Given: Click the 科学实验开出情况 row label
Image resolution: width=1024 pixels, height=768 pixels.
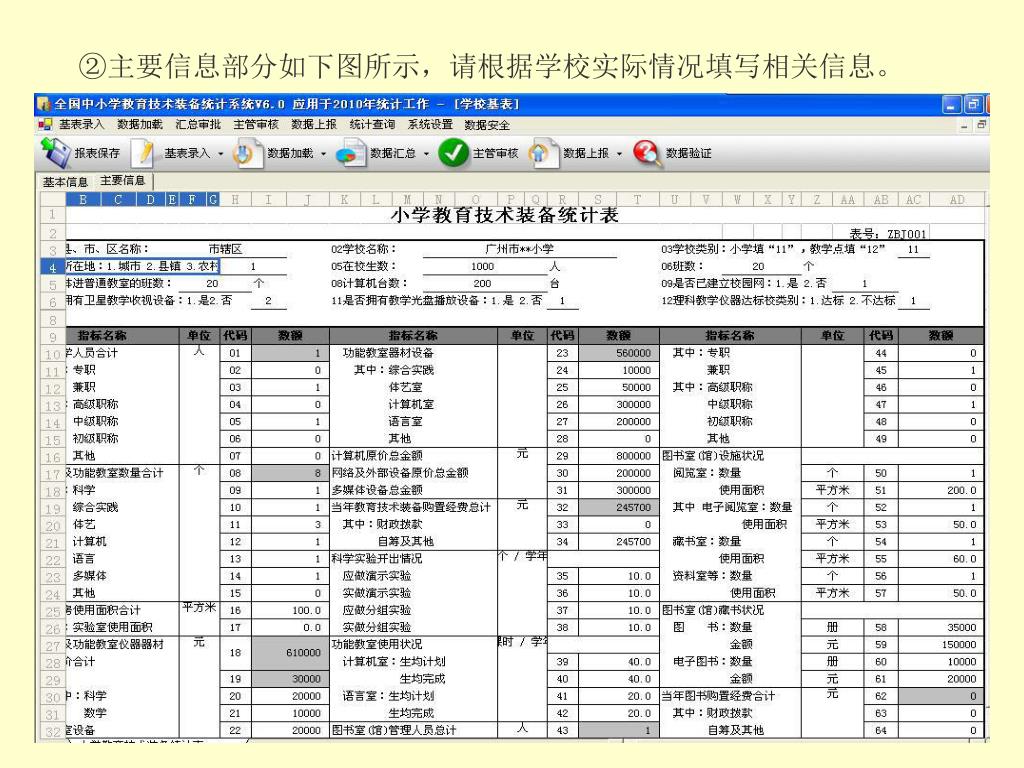Looking at the screenshot, I should pos(376,558).
